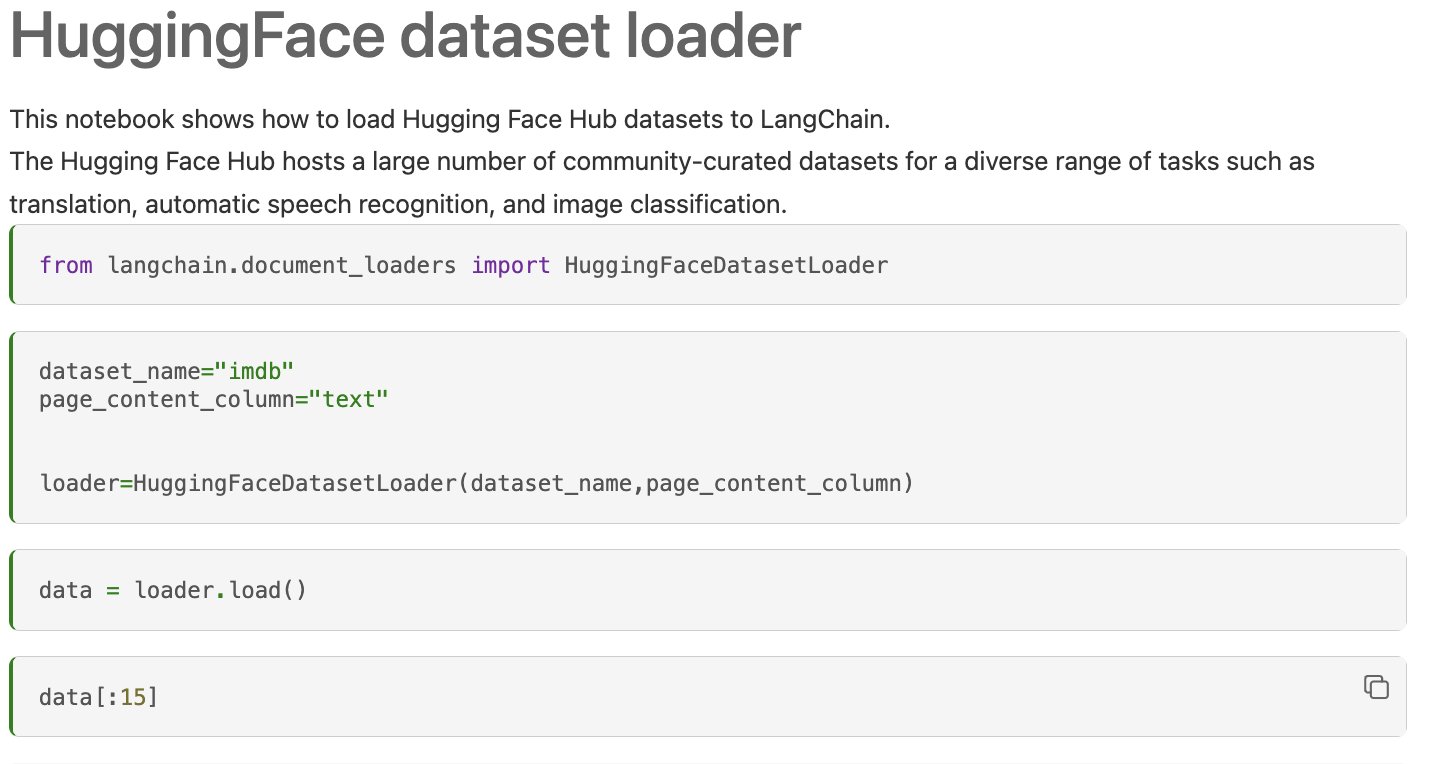Click the loader=HuggingFaceDatasetLoader(...) line
Viewport: 1430px width, 764px height.
(476, 484)
